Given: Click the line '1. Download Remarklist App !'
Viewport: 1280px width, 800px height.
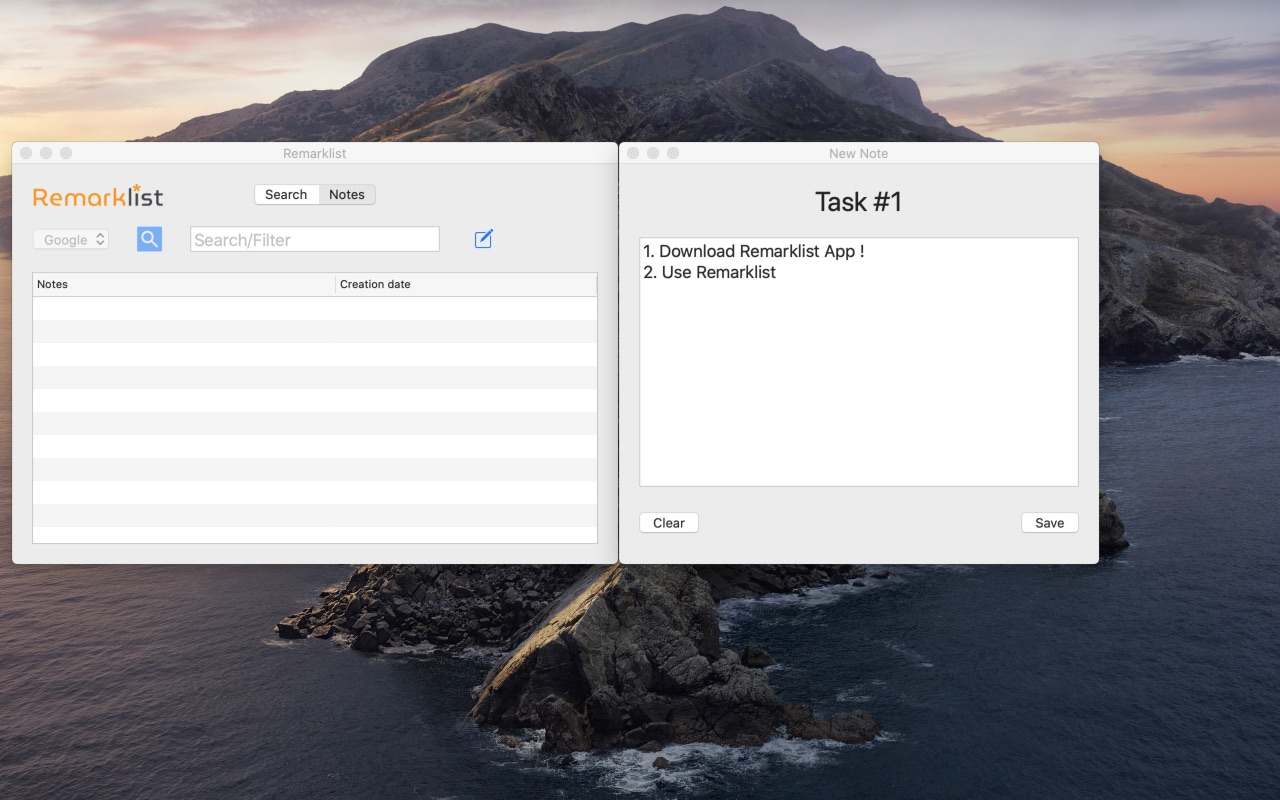Looking at the screenshot, I should point(754,251).
